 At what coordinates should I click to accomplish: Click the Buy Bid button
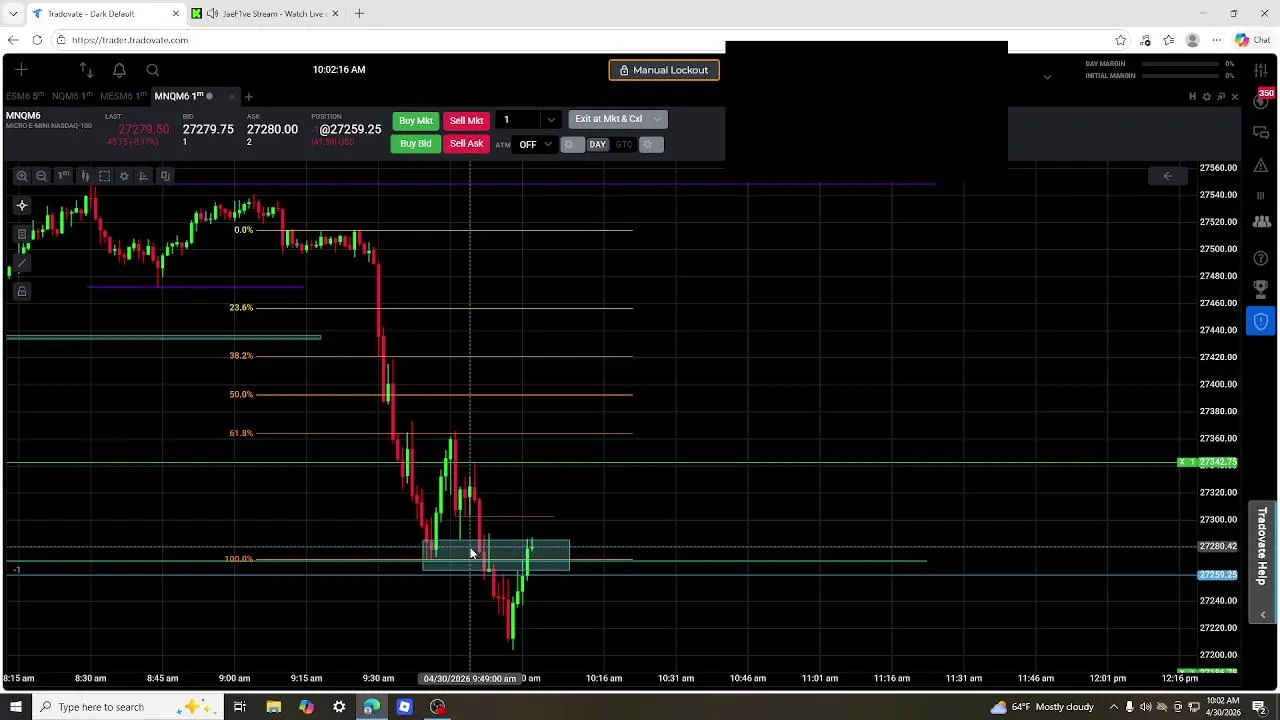416,144
